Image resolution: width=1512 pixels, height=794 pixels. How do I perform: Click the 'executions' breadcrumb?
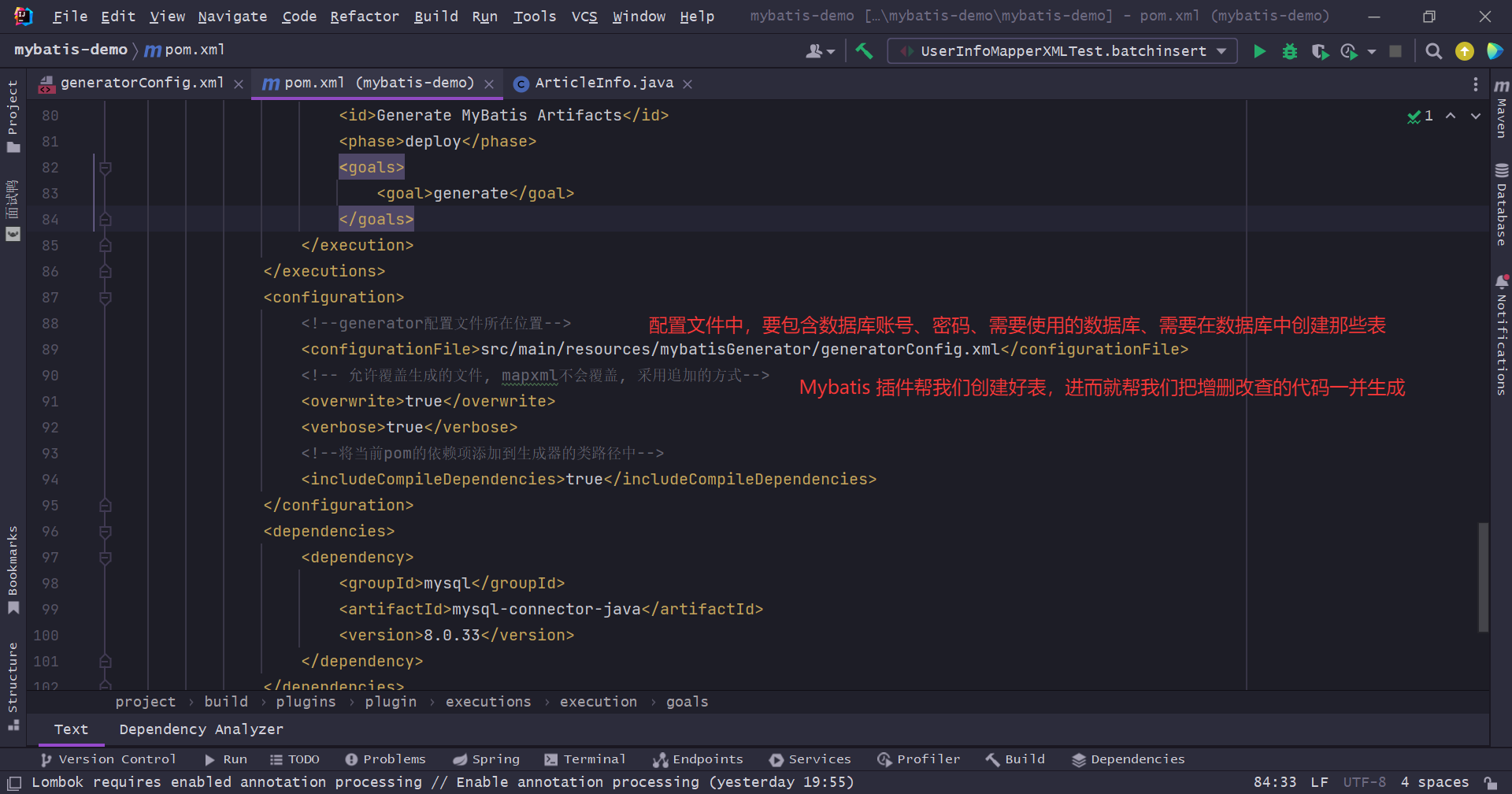[x=488, y=702]
